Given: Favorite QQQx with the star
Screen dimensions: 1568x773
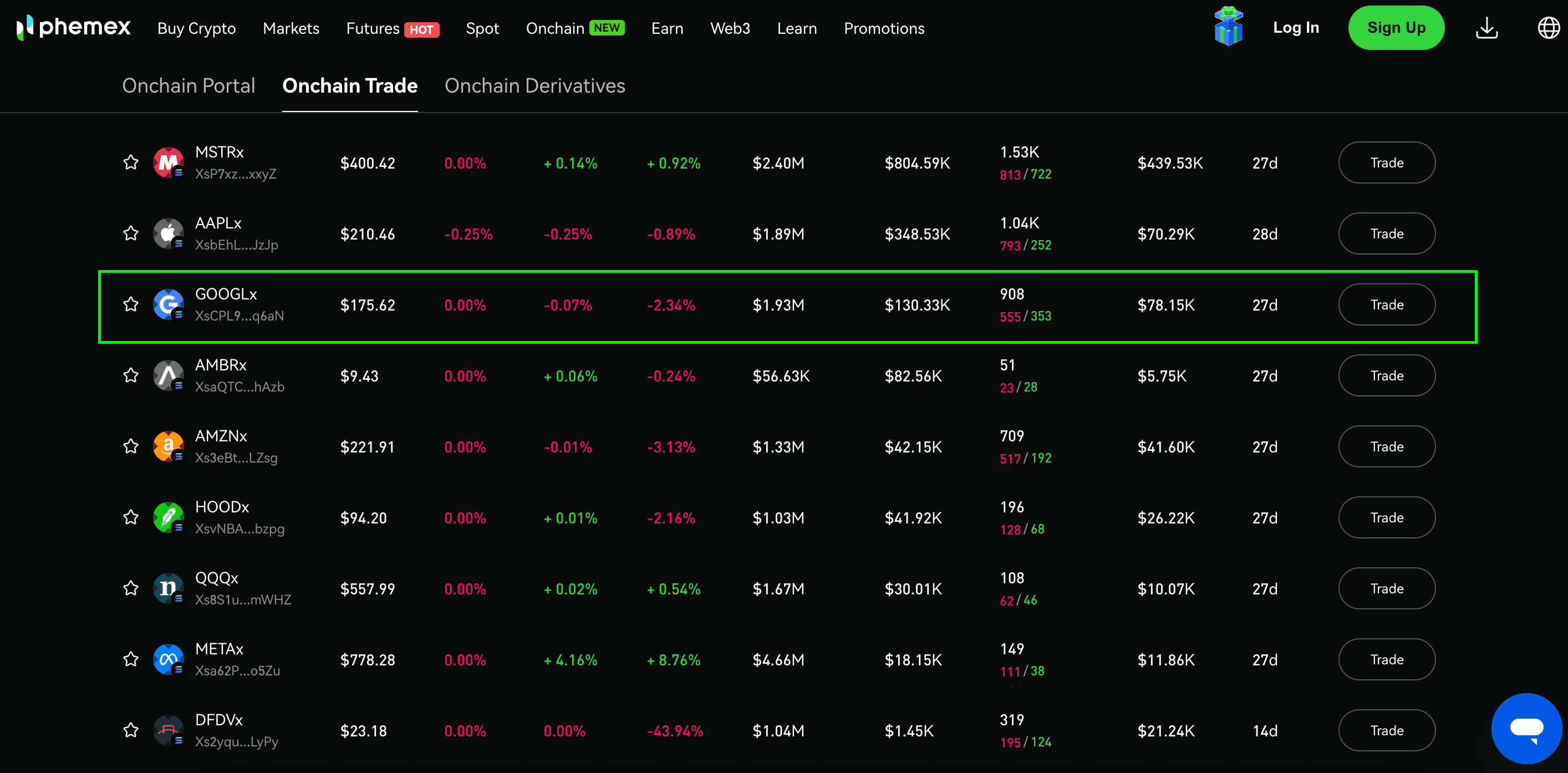Looking at the screenshot, I should (131, 588).
